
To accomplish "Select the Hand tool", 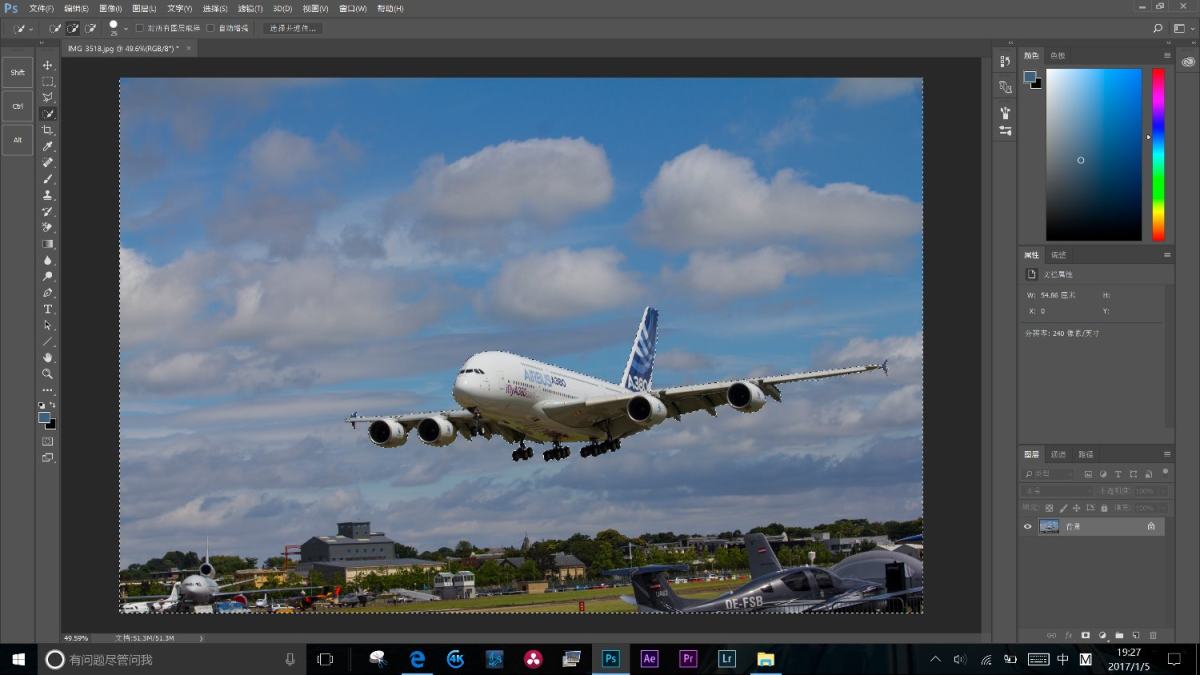I will [47, 357].
